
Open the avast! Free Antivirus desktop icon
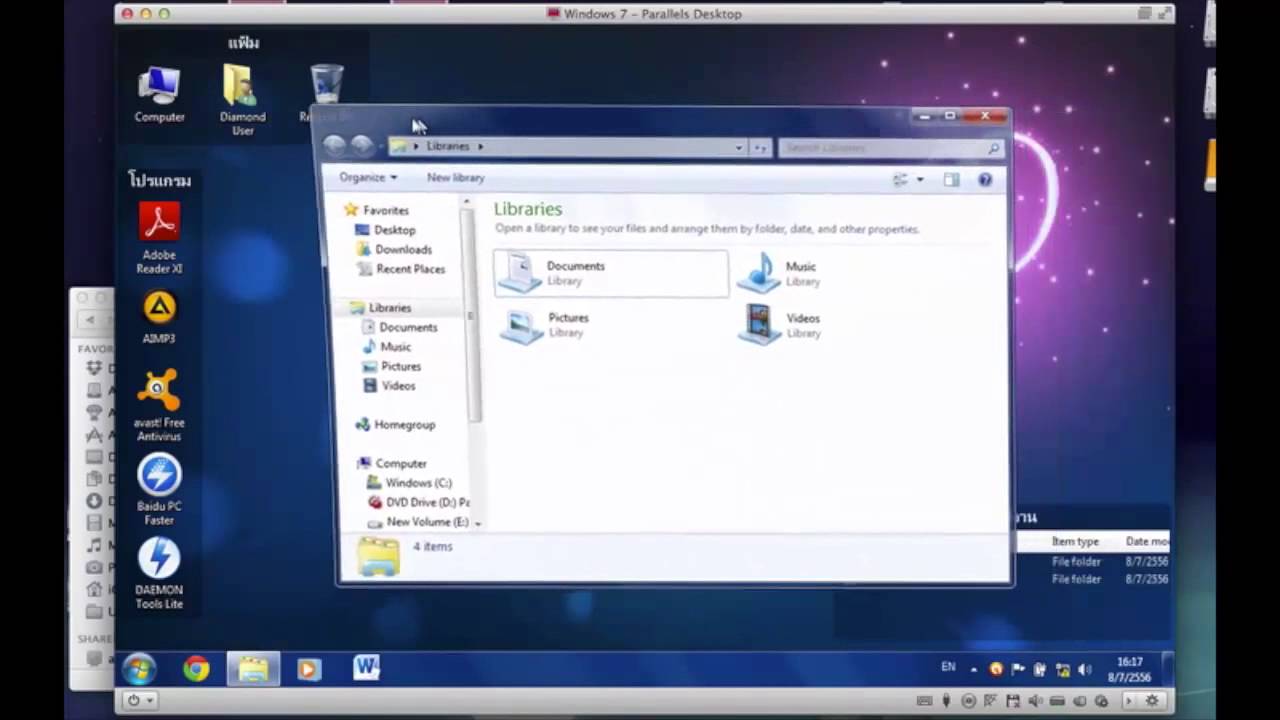(159, 405)
